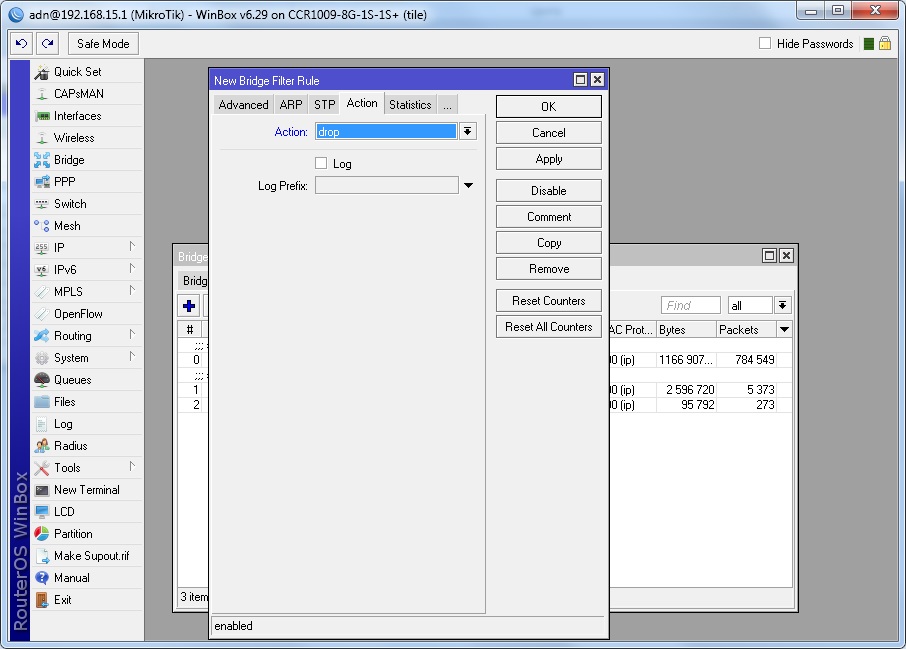
Task: Open the Bridge menu icon in sidebar
Action: [42, 160]
